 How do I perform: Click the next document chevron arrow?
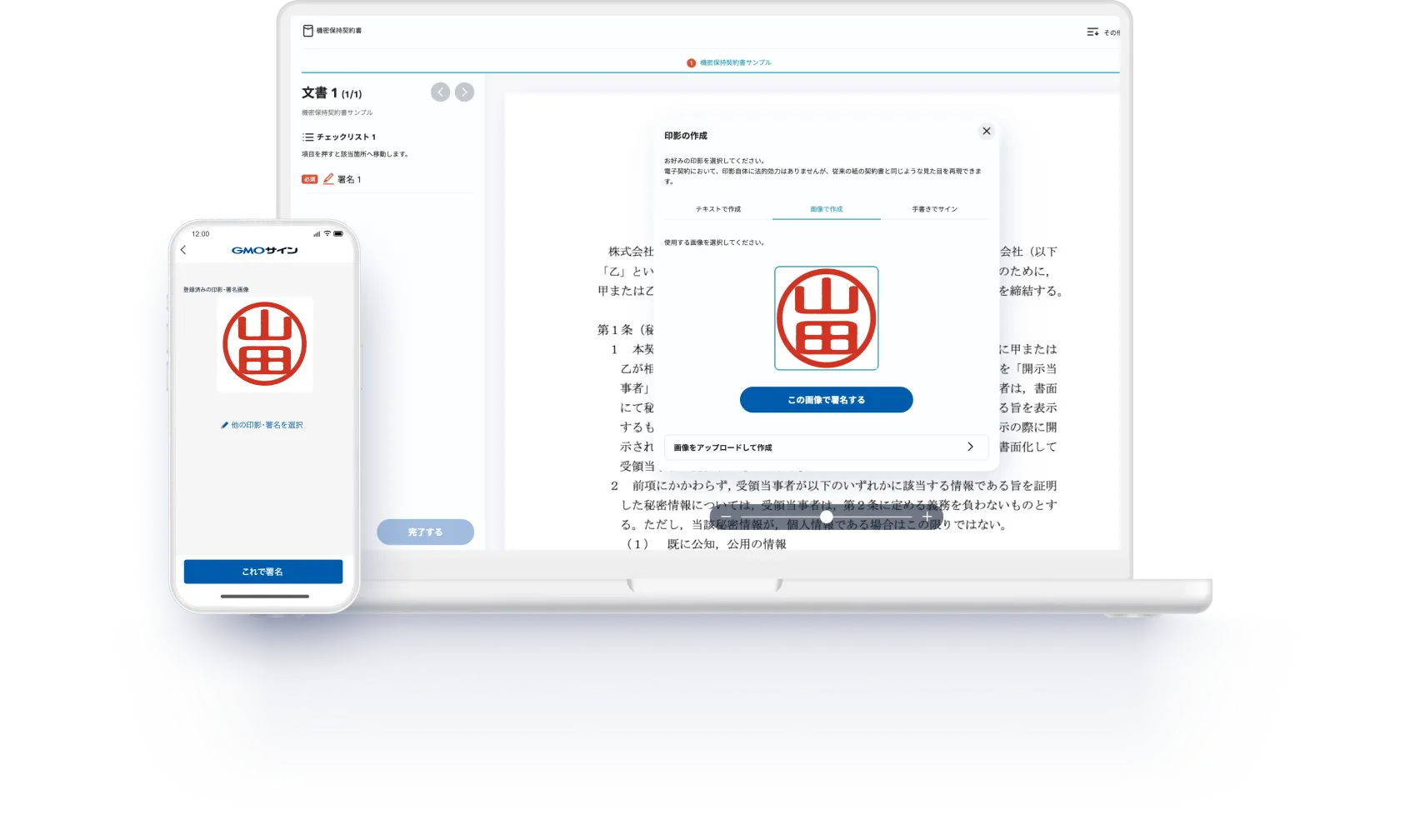coord(464,92)
